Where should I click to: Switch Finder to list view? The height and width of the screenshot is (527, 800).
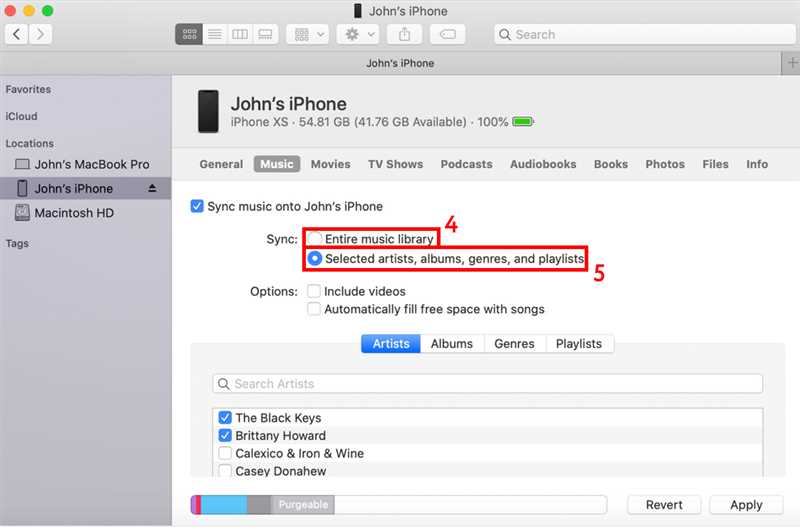(215, 34)
